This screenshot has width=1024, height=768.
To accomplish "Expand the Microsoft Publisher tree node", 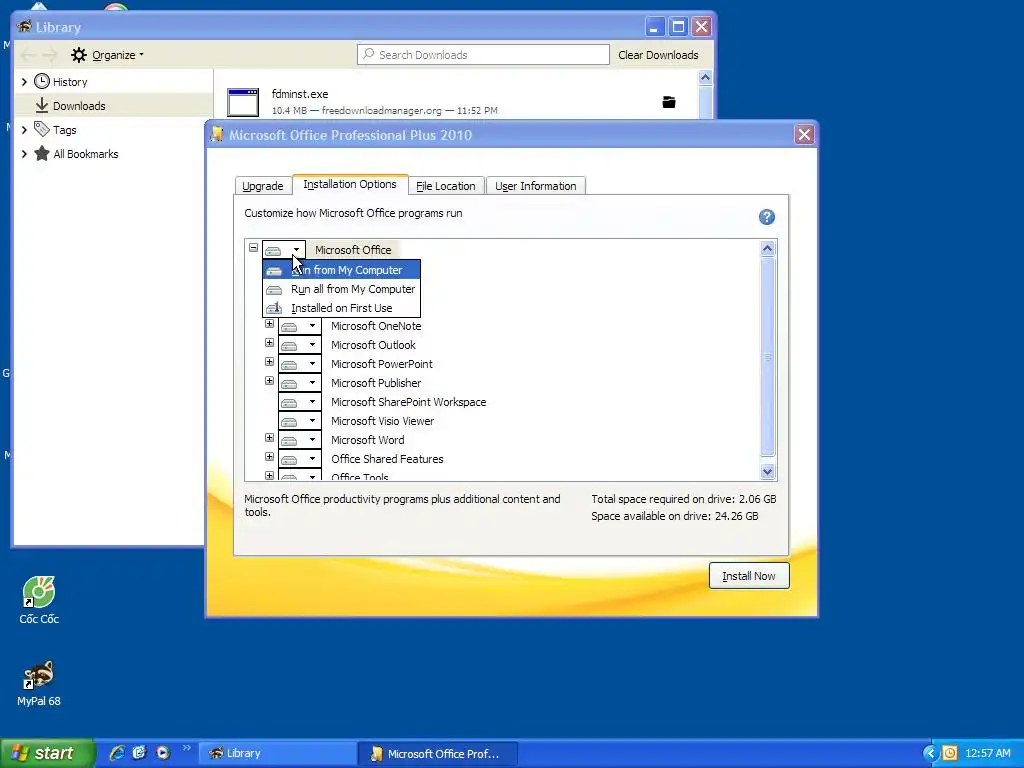I will point(269,381).
